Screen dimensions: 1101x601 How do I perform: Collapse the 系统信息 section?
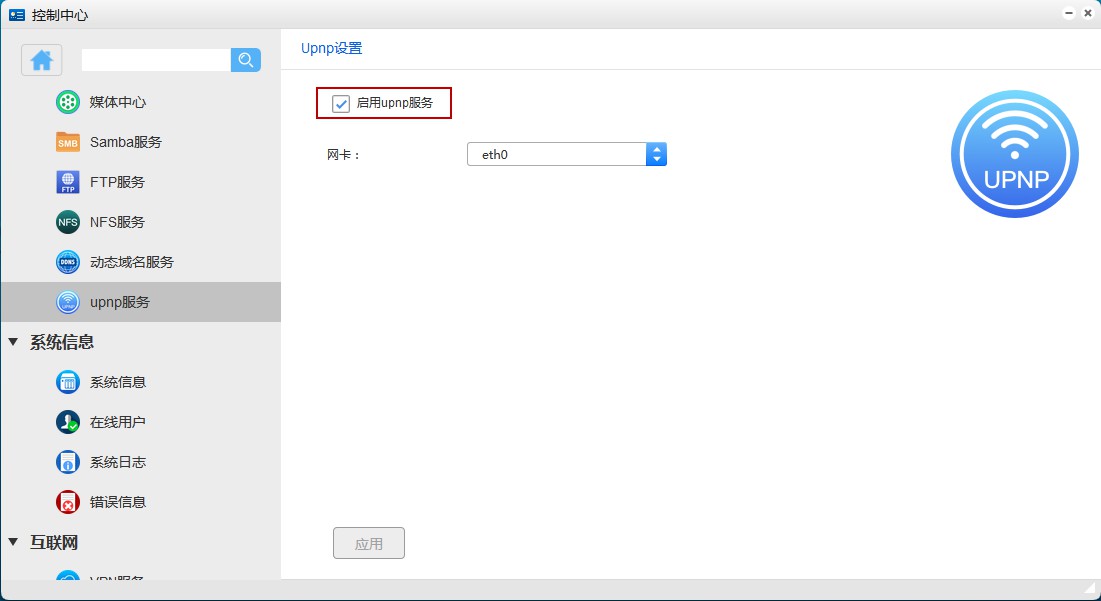[x=13, y=342]
